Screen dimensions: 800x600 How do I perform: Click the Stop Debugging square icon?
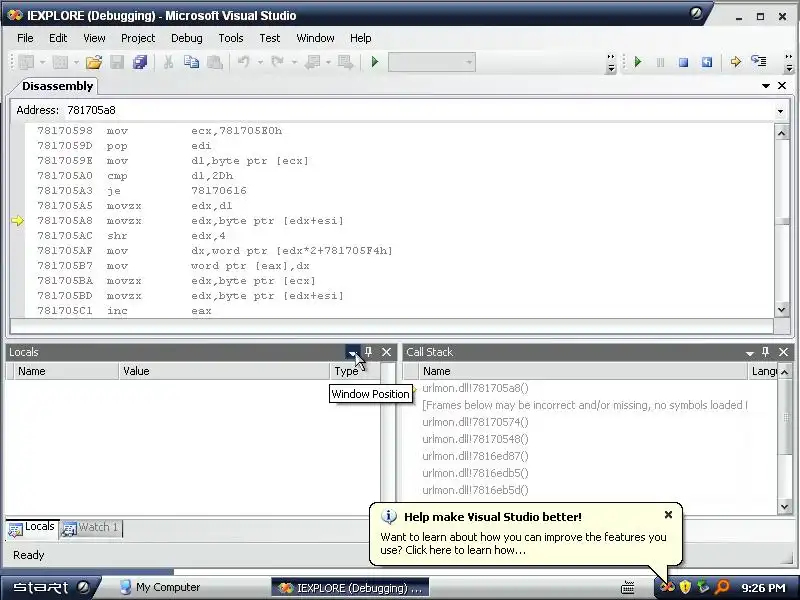(683, 62)
